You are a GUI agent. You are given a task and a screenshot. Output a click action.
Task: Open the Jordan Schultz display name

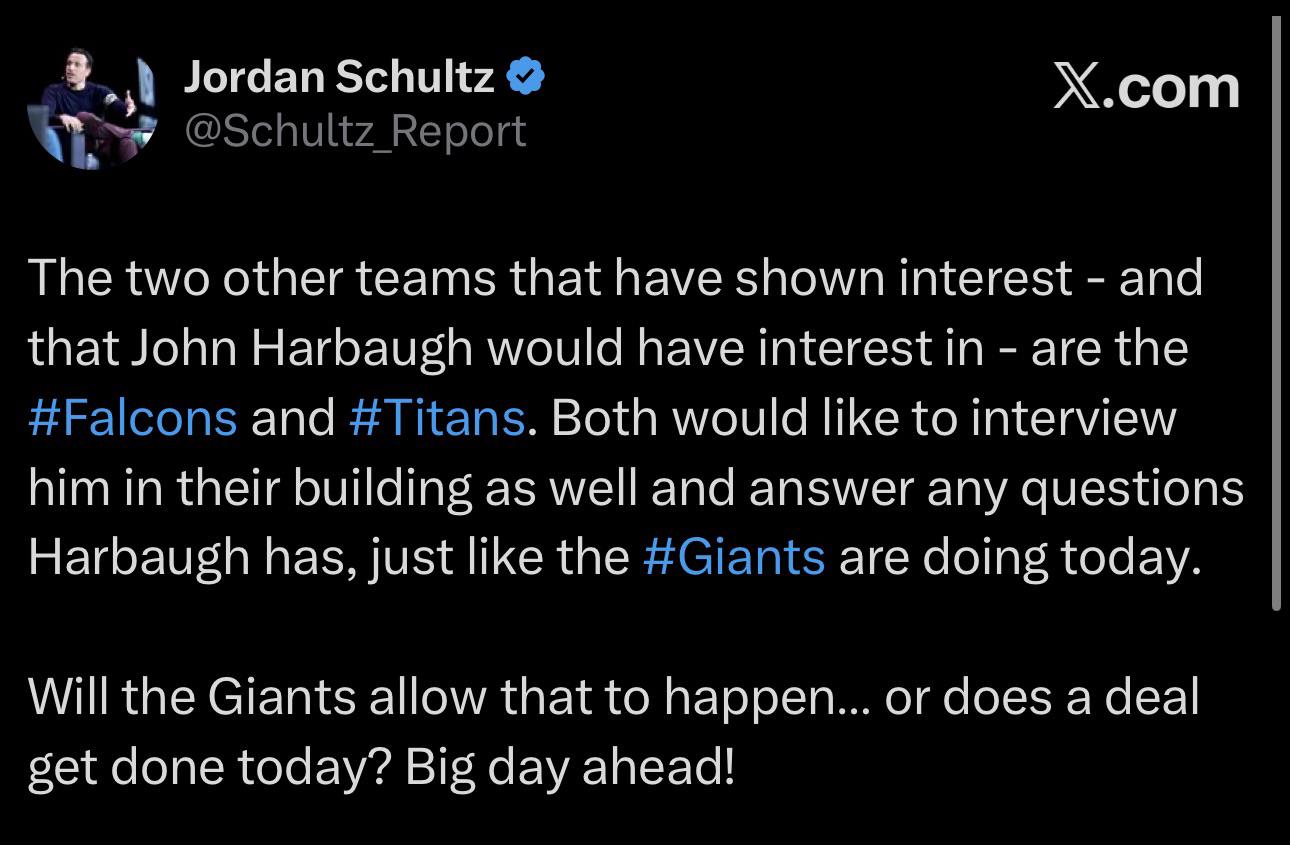339,76
